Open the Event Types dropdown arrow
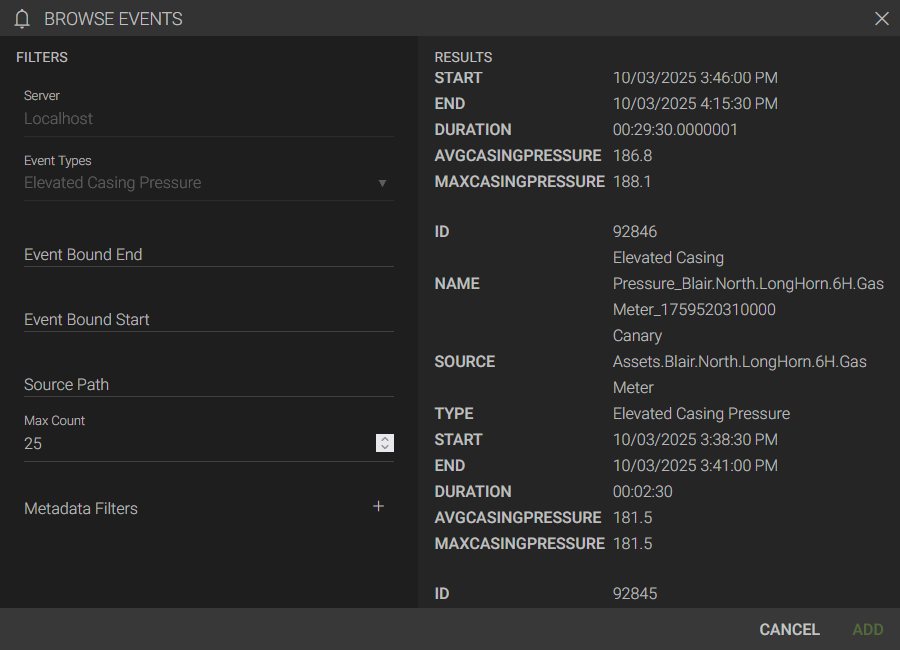This screenshot has height=650, width=900. pos(382,183)
